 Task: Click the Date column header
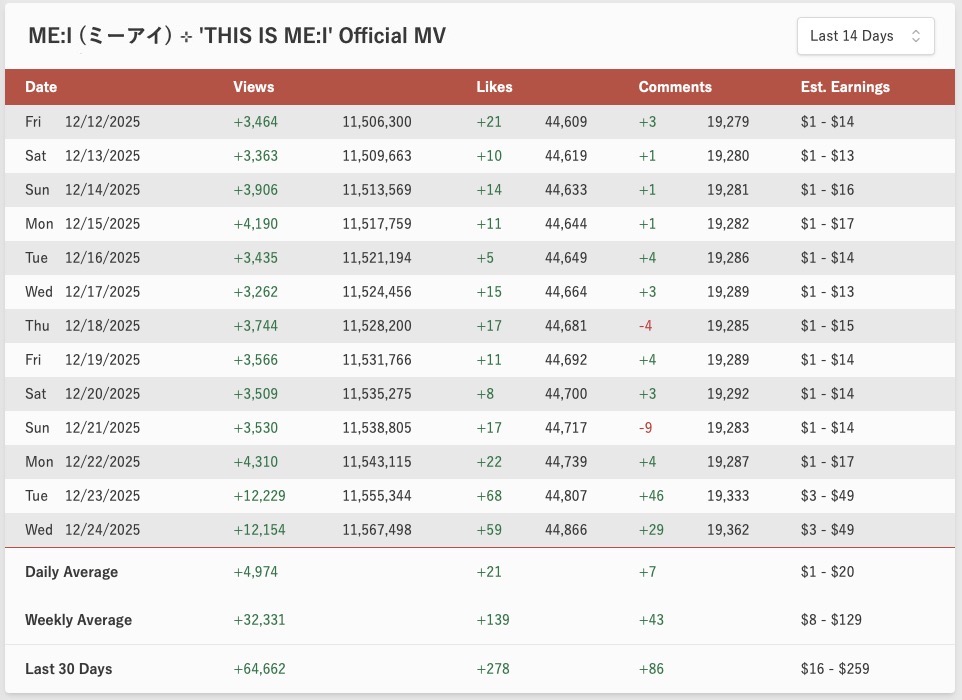point(41,87)
